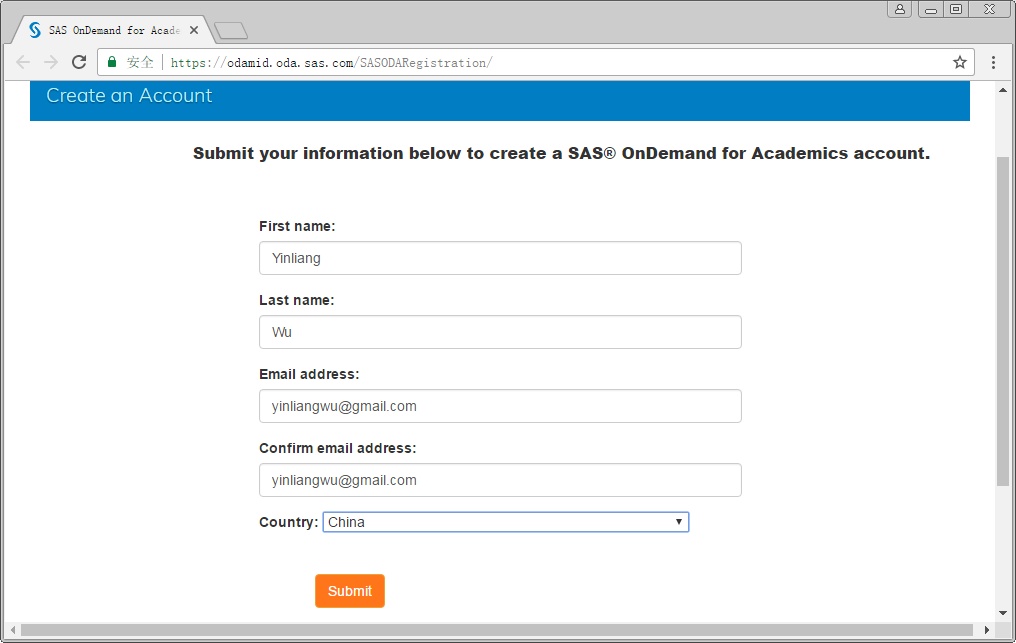Close the SAS OnDemand browser tab

pos(193,29)
